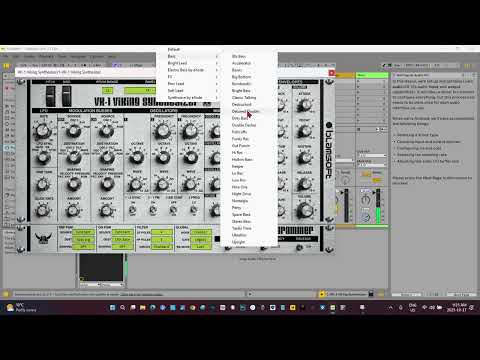
Task: Adjust oscillator 3 Wave knob
Action: (x=190, y=184)
